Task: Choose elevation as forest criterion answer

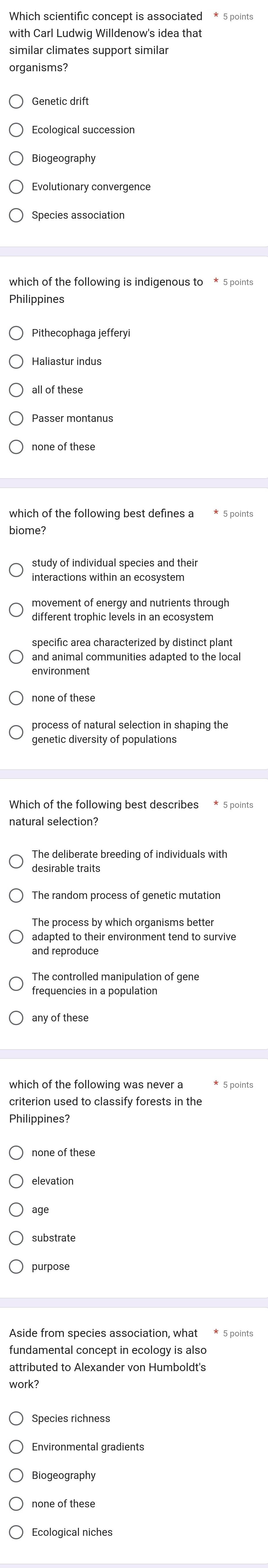Action: (16, 1181)
